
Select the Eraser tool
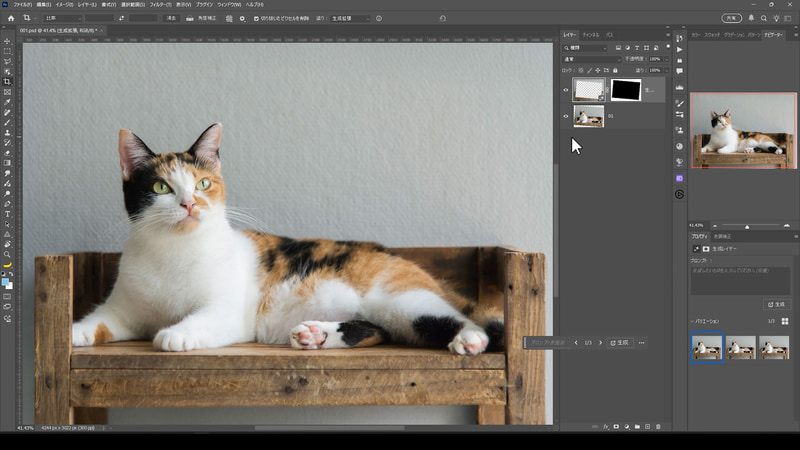(7, 153)
